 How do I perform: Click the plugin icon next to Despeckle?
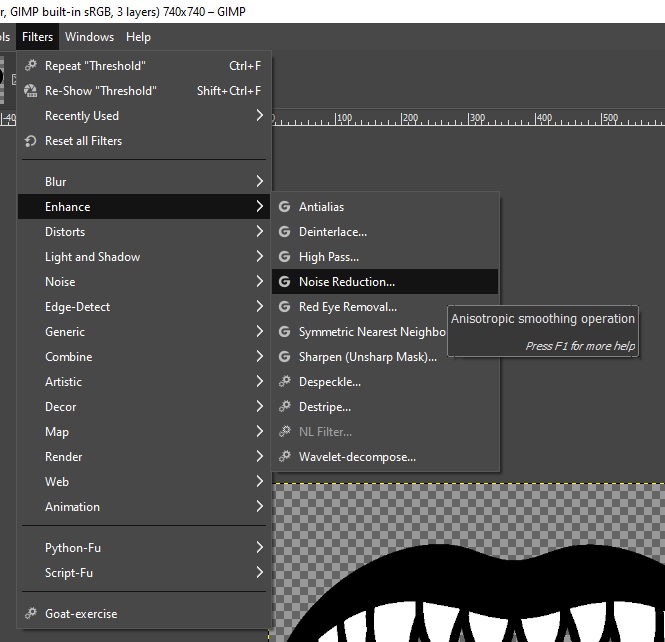pyautogui.click(x=285, y=382)
